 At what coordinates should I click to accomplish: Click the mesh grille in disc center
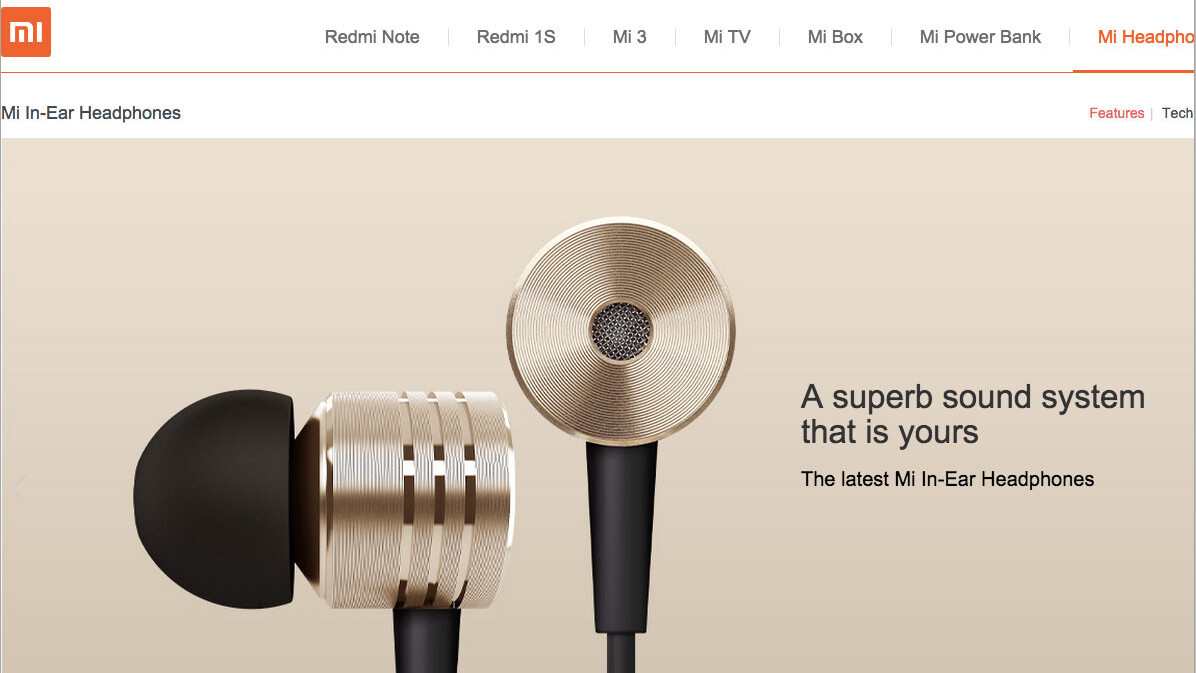[621, 331]
